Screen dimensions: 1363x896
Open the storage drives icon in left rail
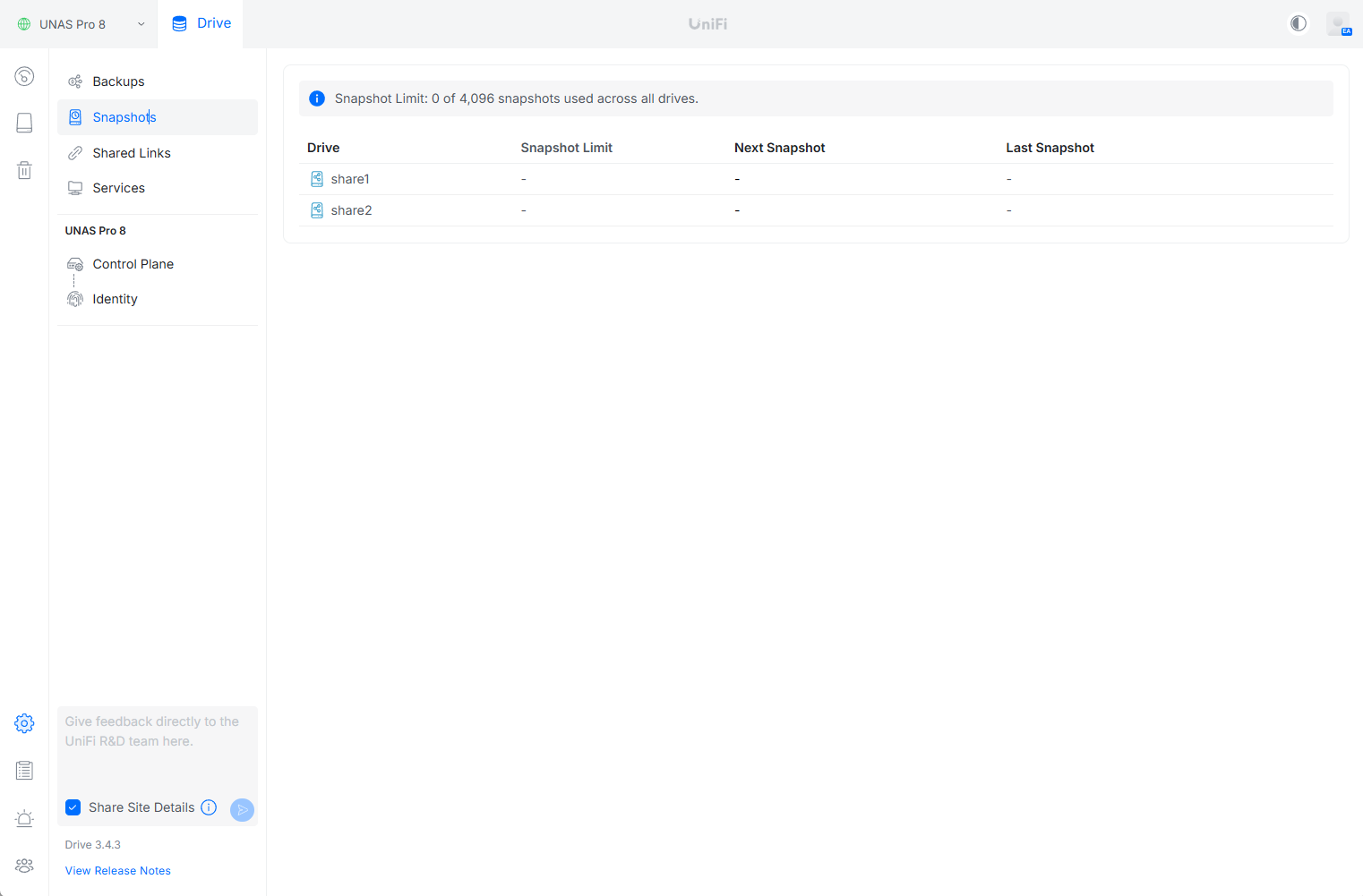tap(24, 123)
